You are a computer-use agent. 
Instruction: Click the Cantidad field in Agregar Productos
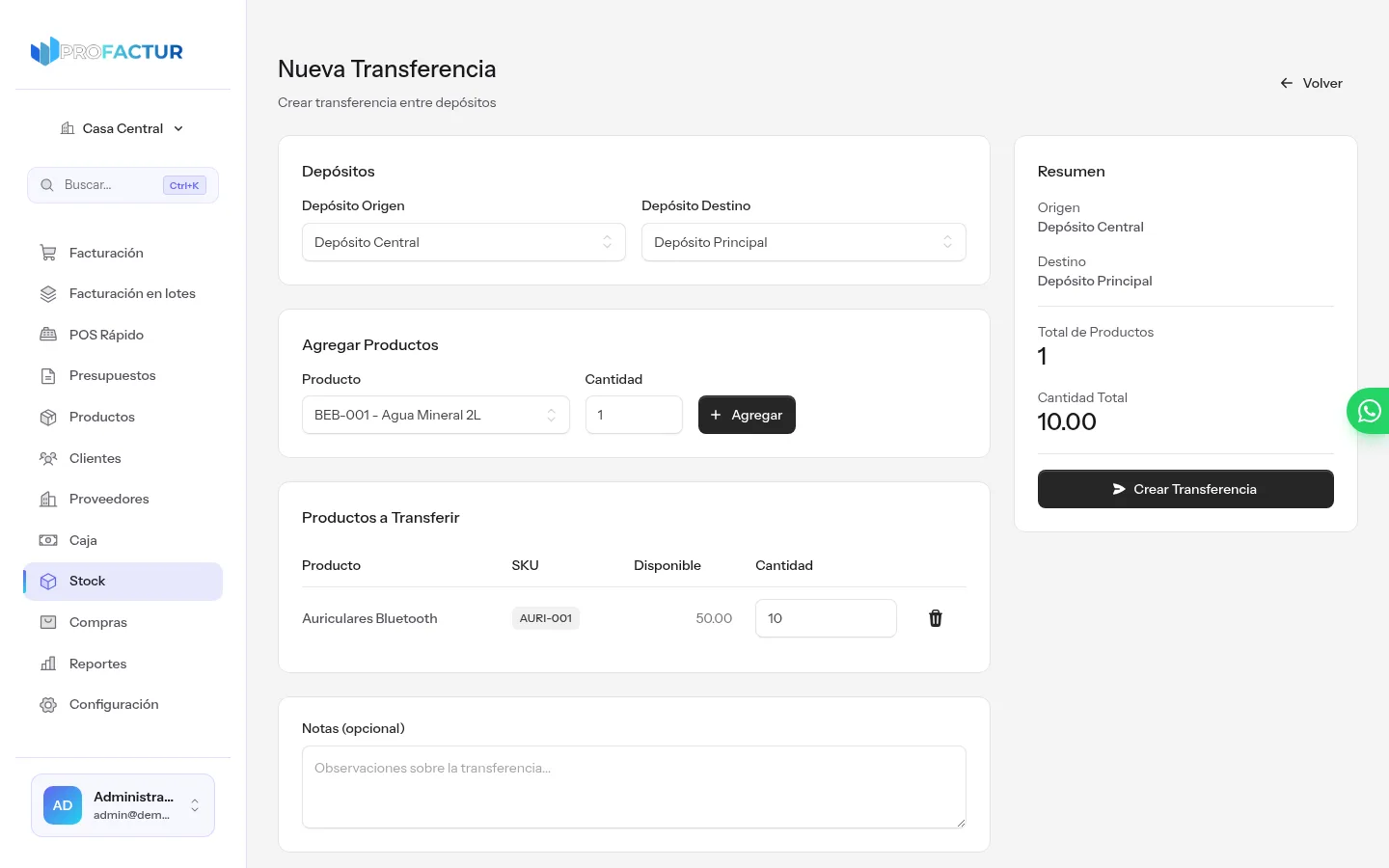[x=634, y=415]
